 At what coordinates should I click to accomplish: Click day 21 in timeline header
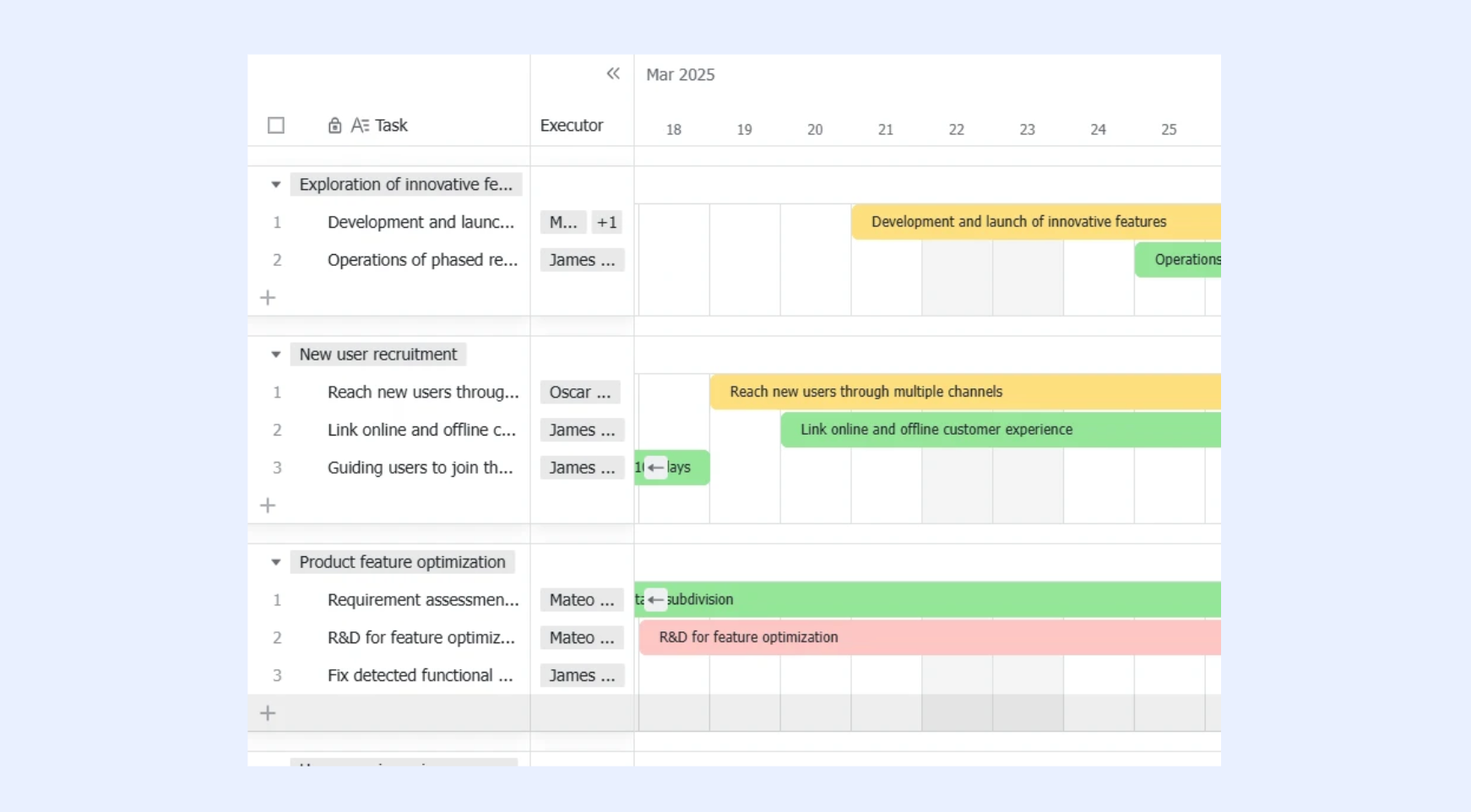pos(885,129)
